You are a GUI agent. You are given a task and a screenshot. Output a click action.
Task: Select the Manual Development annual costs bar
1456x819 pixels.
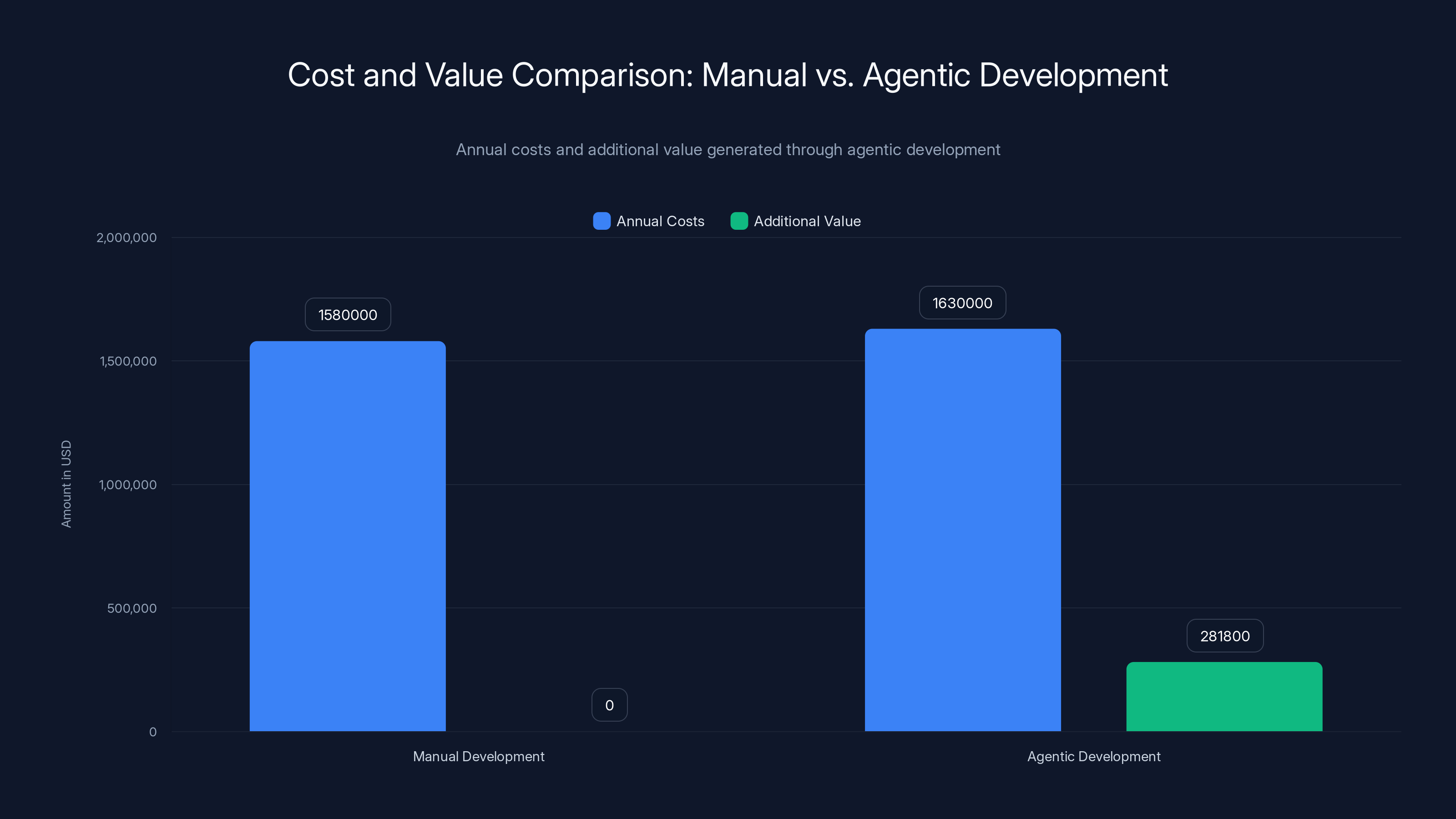coord(348,537)
